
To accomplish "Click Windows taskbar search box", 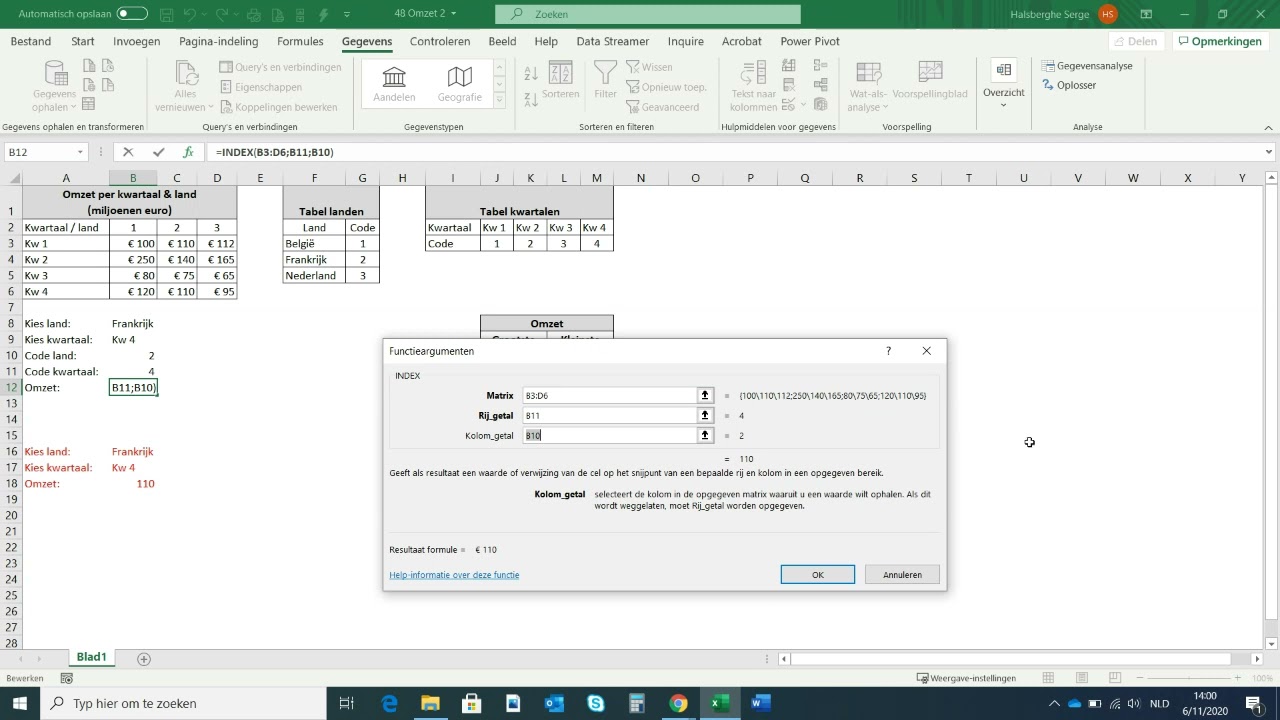I will (x=184, y=703).
